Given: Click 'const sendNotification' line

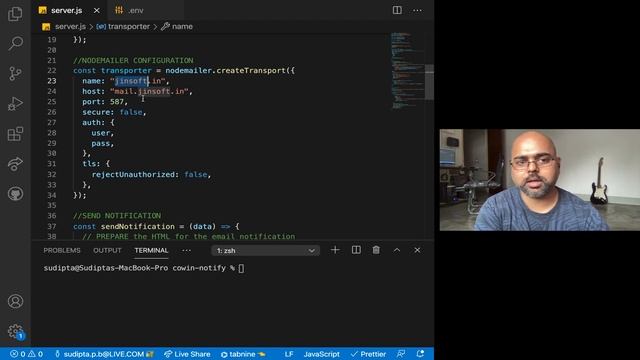Looking at the screenshot, I should pos(156,226).
